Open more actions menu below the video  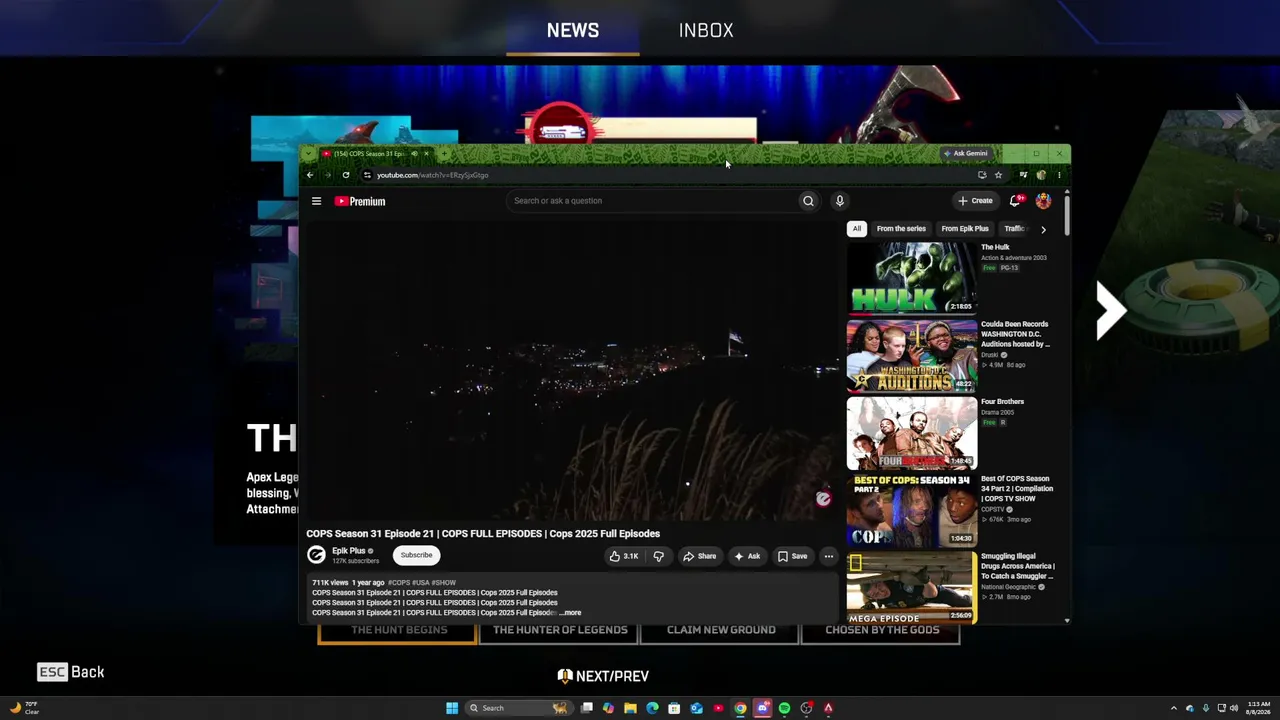pos(828,556)
